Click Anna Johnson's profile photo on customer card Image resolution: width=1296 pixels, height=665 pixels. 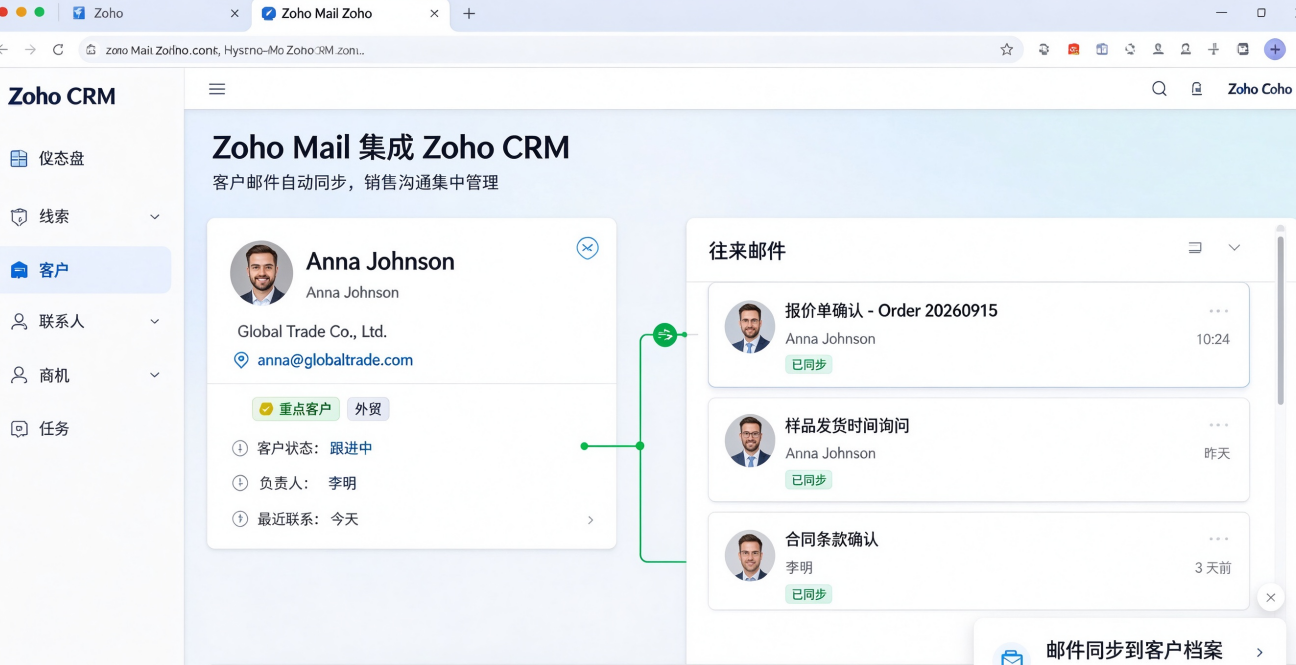(262, 272)
